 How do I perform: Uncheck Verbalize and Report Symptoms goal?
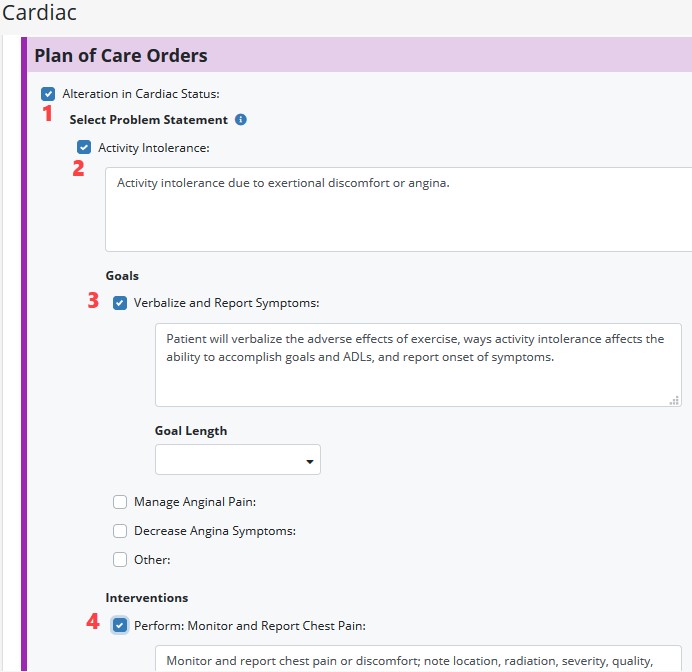120,303
